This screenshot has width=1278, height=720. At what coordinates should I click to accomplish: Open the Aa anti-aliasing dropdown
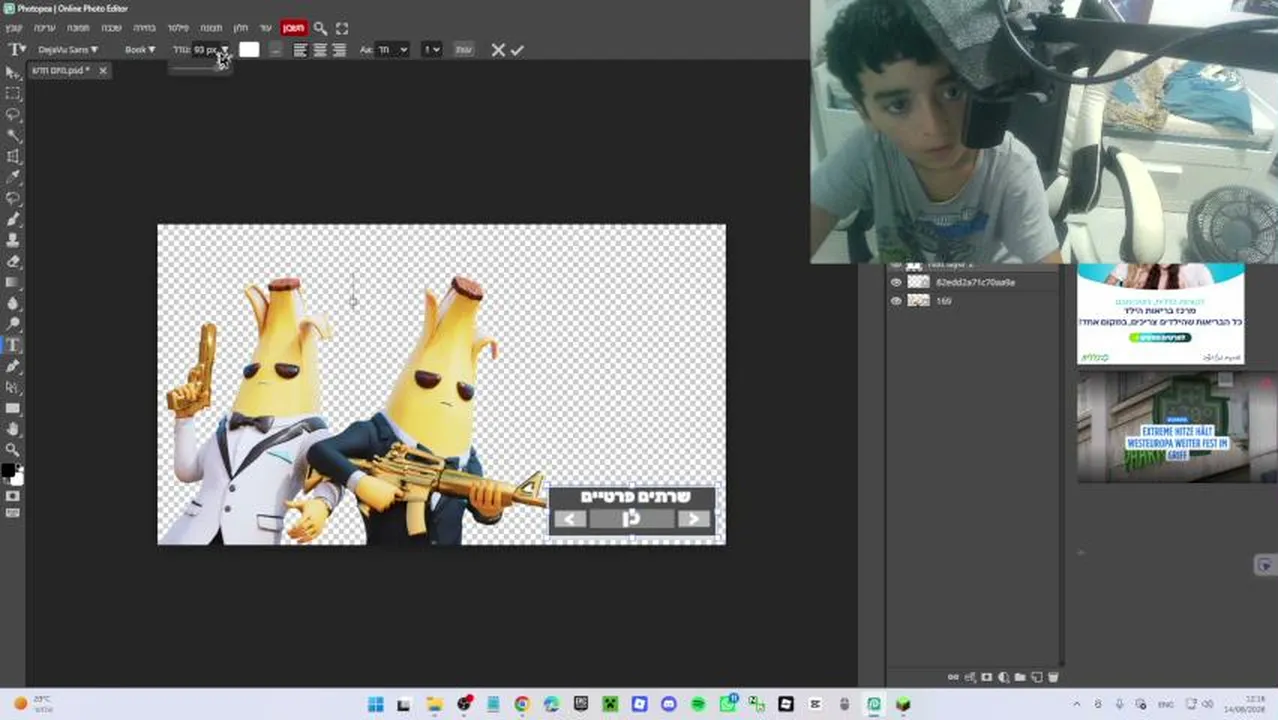(x=391, y=49)
